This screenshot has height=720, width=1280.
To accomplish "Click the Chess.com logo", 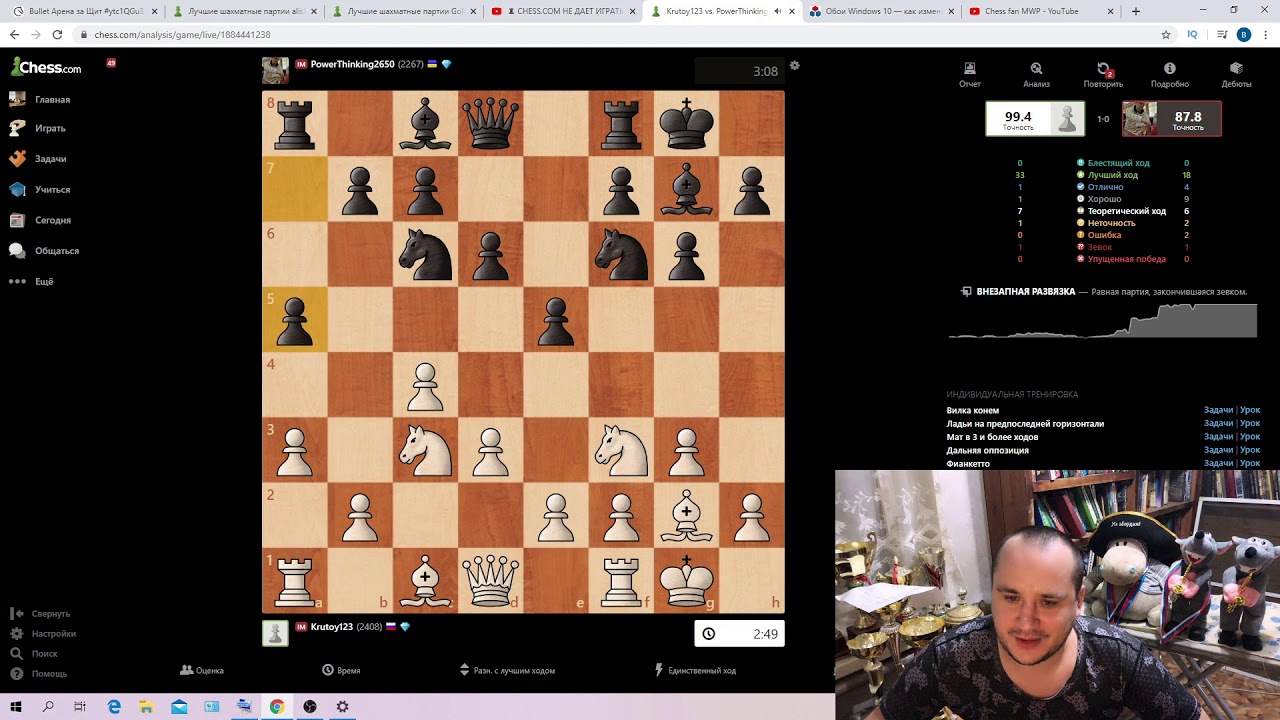I will point(46,67).
